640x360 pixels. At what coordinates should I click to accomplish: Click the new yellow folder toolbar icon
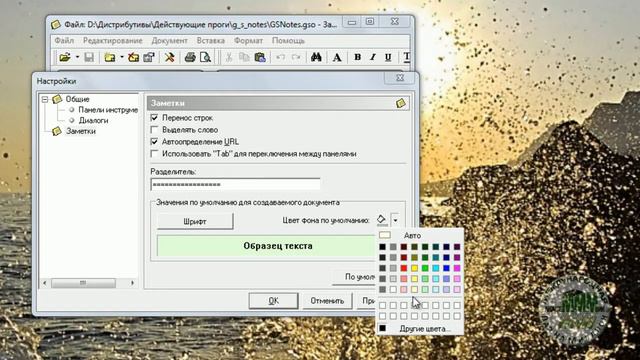[109, 57]
